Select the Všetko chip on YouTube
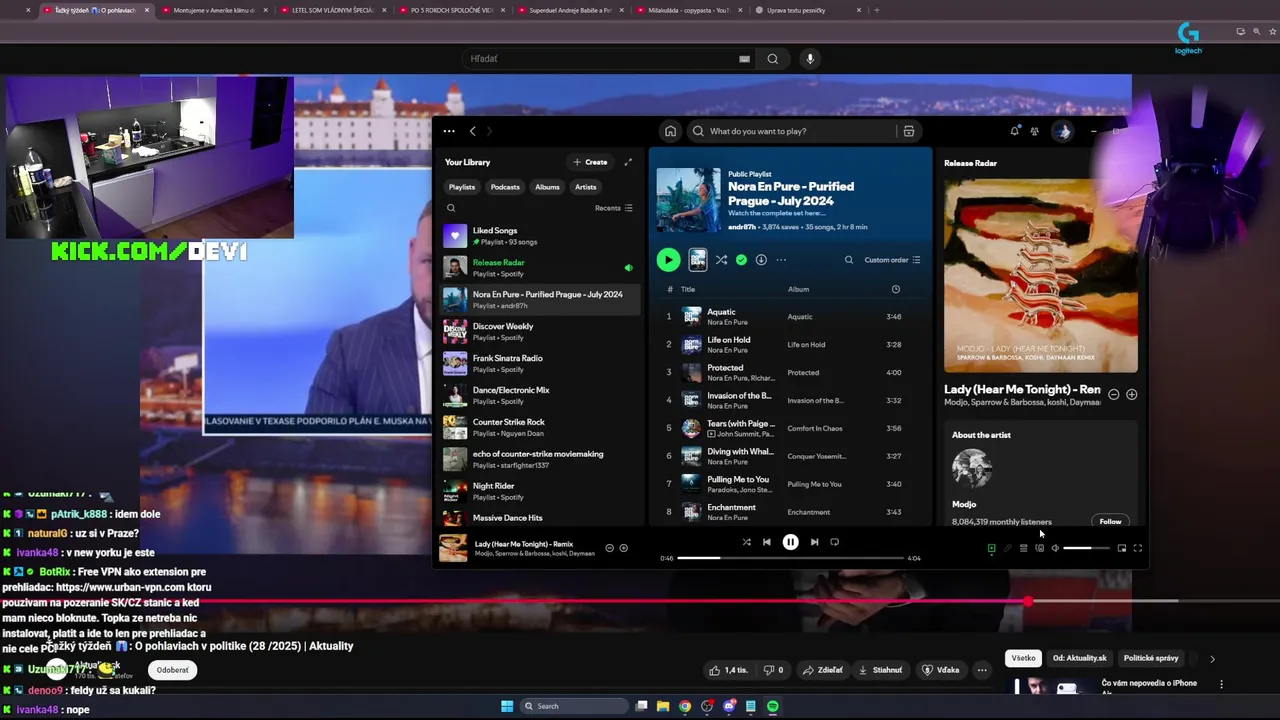 1023,658
